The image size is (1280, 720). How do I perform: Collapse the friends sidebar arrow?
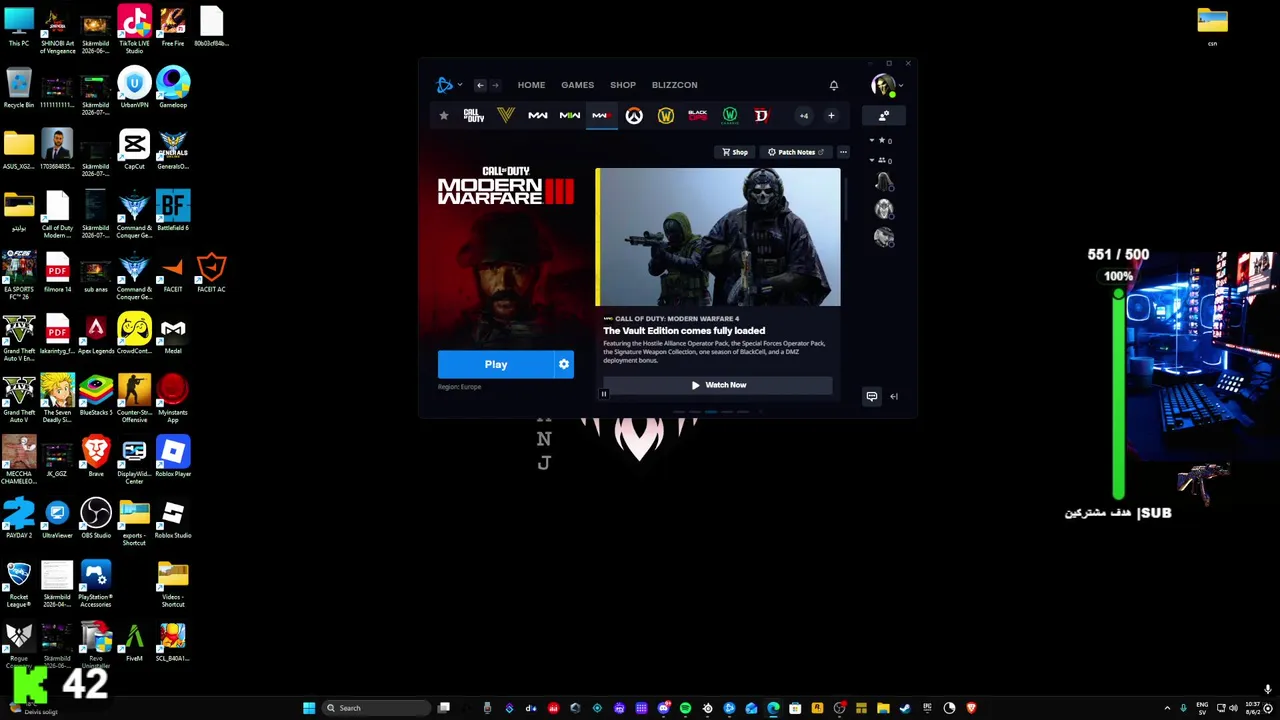(x=894, y=396)
